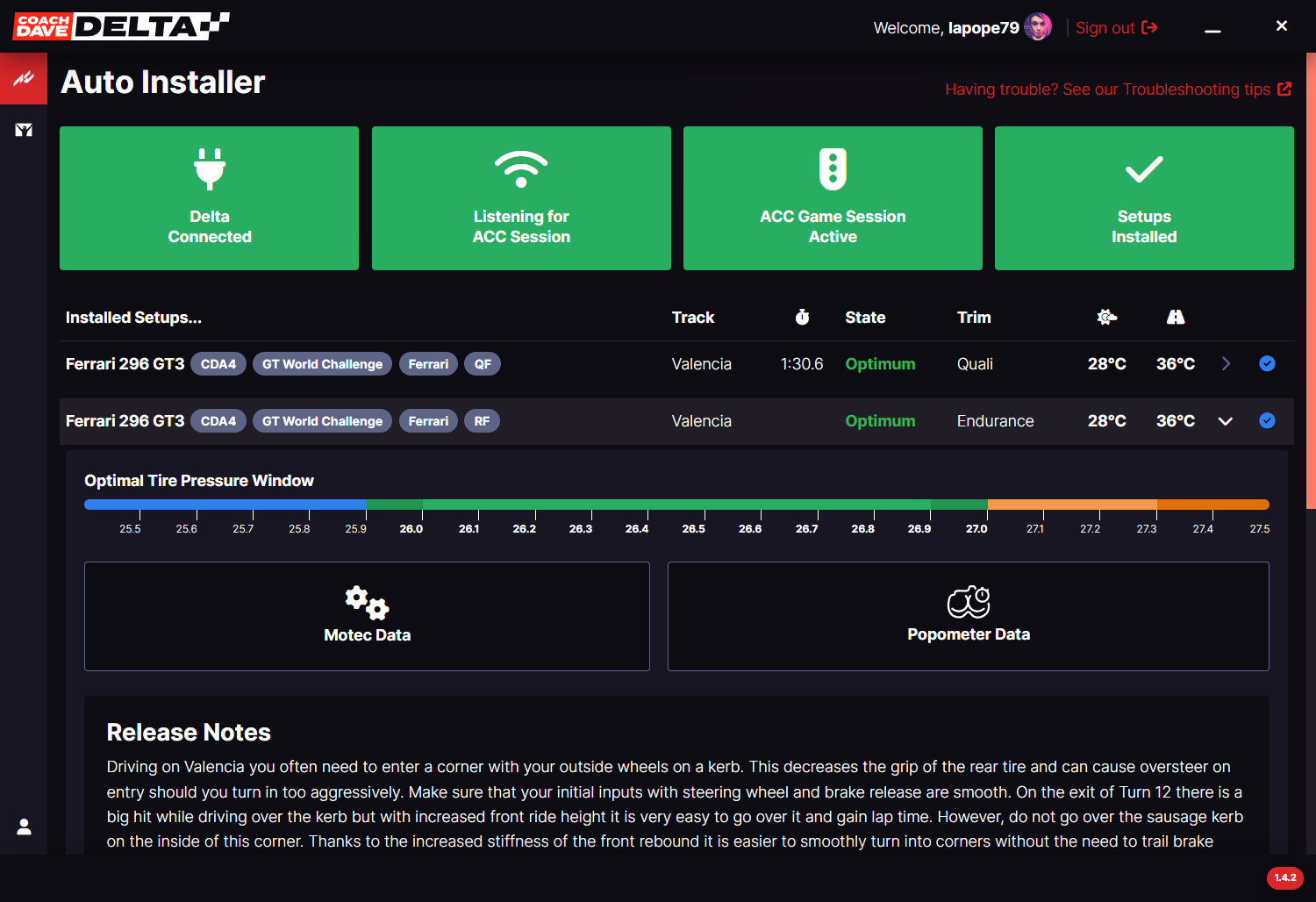The image size is (1316, 902).
Task: Click the stopwatch lap time column icon
Action: (x=802, y=317)
